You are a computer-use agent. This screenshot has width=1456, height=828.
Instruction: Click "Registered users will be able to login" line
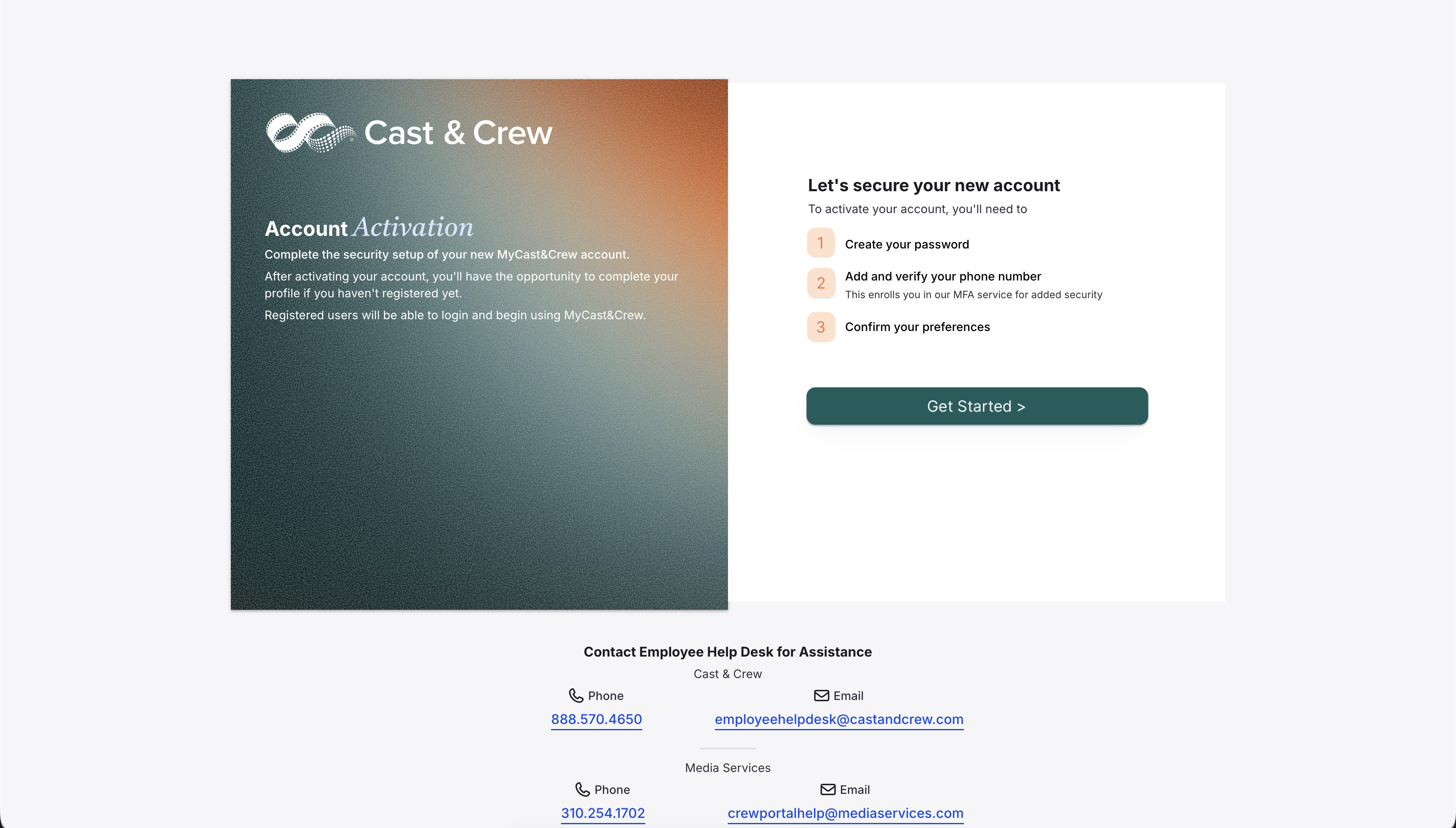point(455,315)
